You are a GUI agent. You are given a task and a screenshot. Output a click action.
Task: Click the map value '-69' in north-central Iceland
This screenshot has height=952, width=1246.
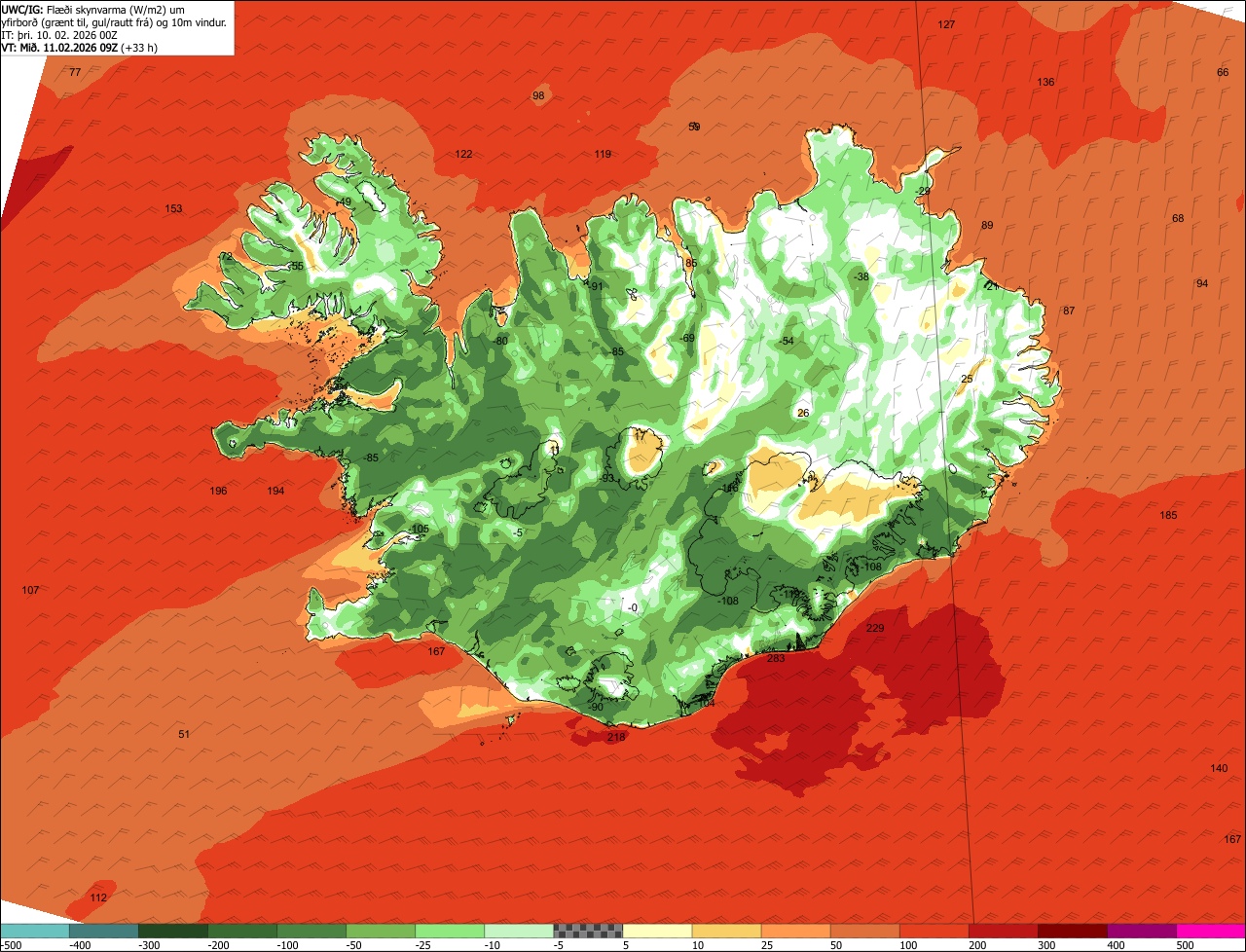click(687, 339)
